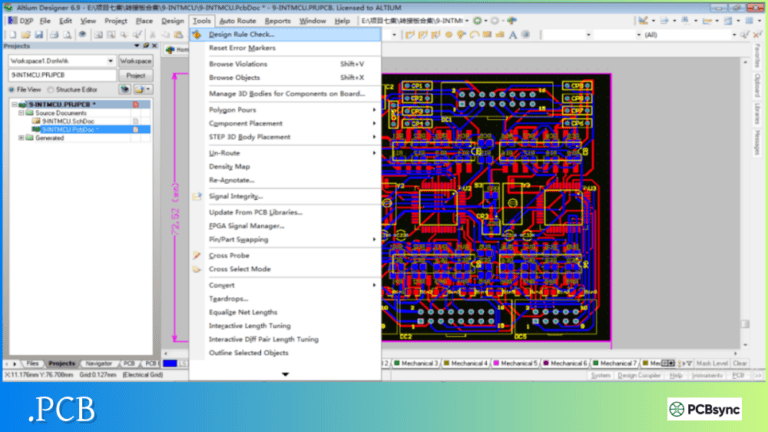Select the Place String 'A' tool
The width and height of the screenshot is (768, 432).
click(x=512, y=35)
